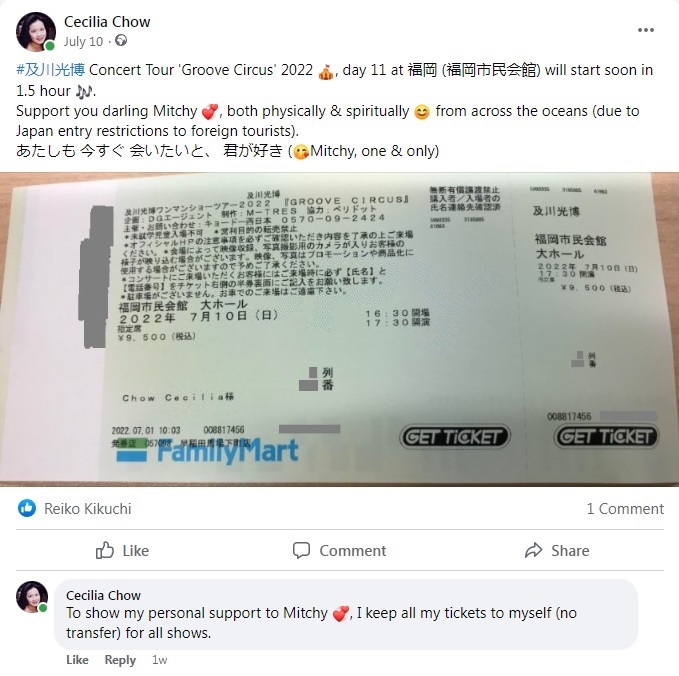
Task: Expand the 1 Comment link
Action: [625, 508]
